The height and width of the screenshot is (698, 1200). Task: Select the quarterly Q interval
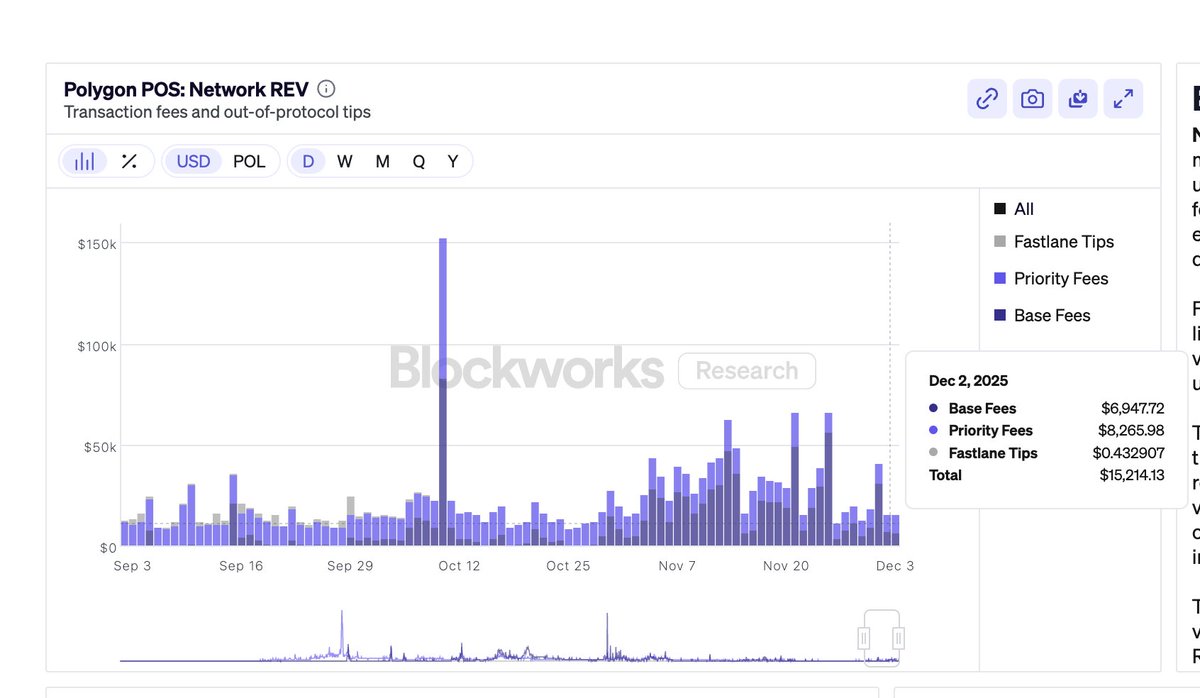pyautogui.click(x=419, y=161)
